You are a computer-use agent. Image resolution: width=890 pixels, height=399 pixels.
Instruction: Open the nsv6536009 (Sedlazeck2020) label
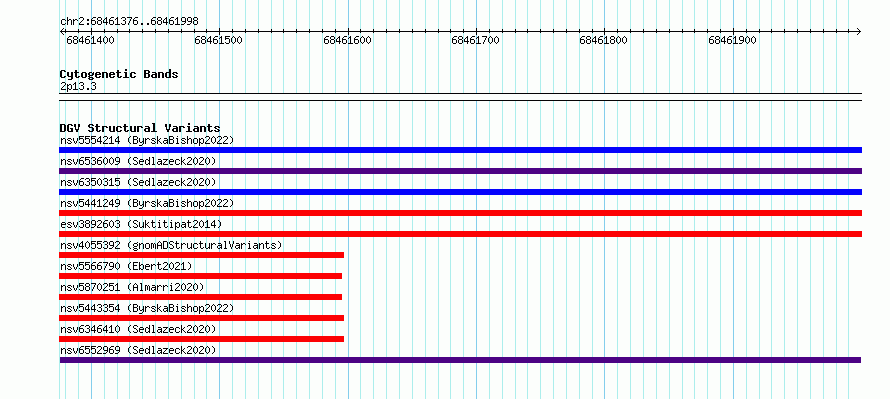click(138, 161)
